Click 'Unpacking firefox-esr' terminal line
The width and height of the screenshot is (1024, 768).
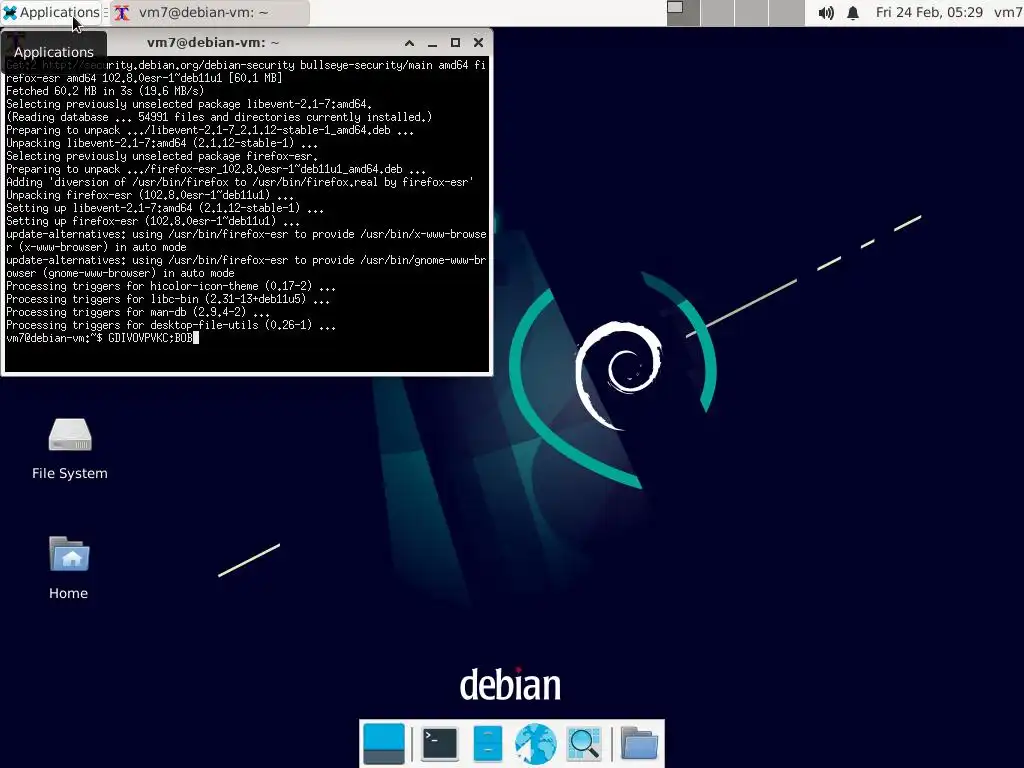[x=150, y=195]
